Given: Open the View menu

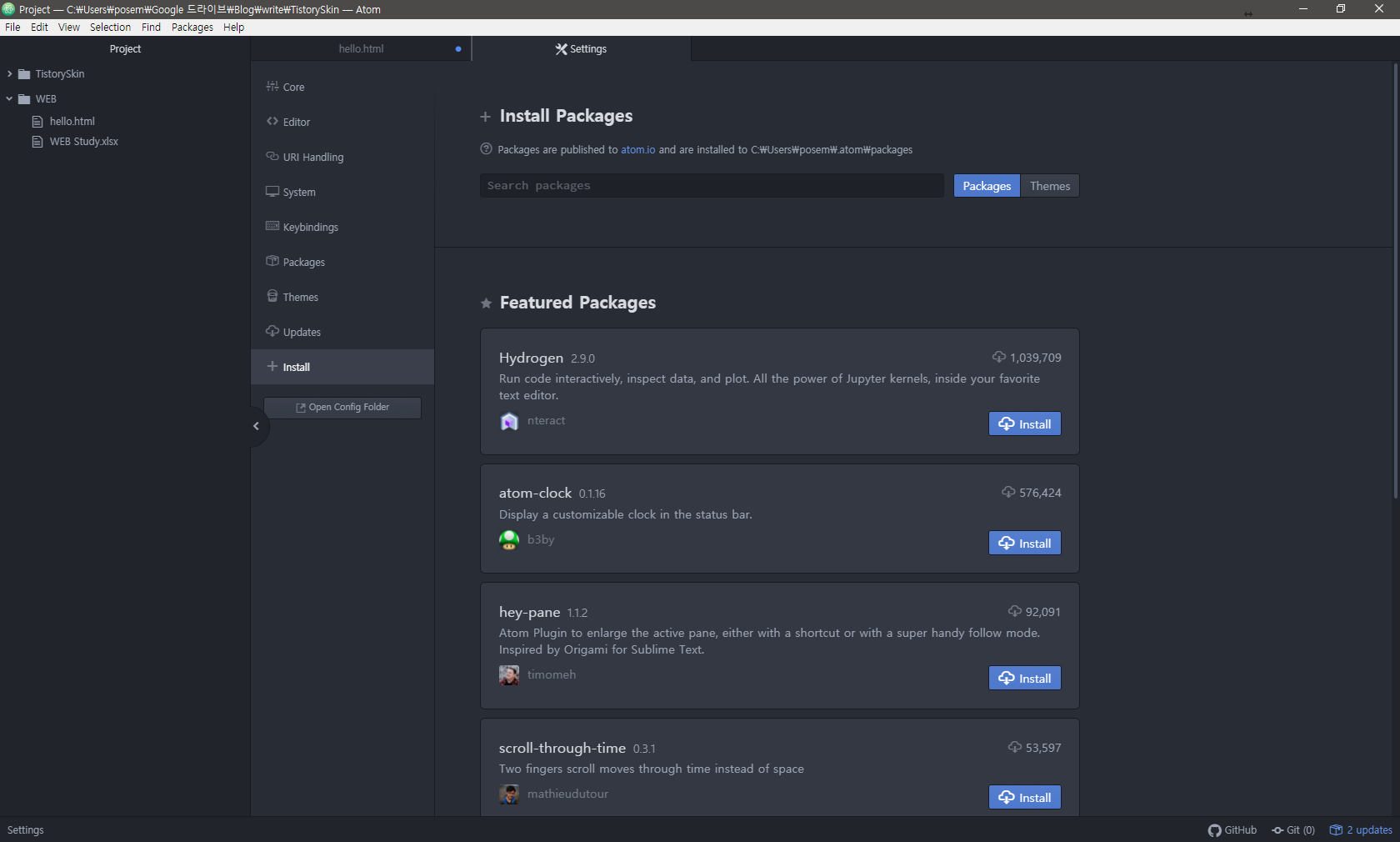Looking at the screenshot, I should 69,28.
